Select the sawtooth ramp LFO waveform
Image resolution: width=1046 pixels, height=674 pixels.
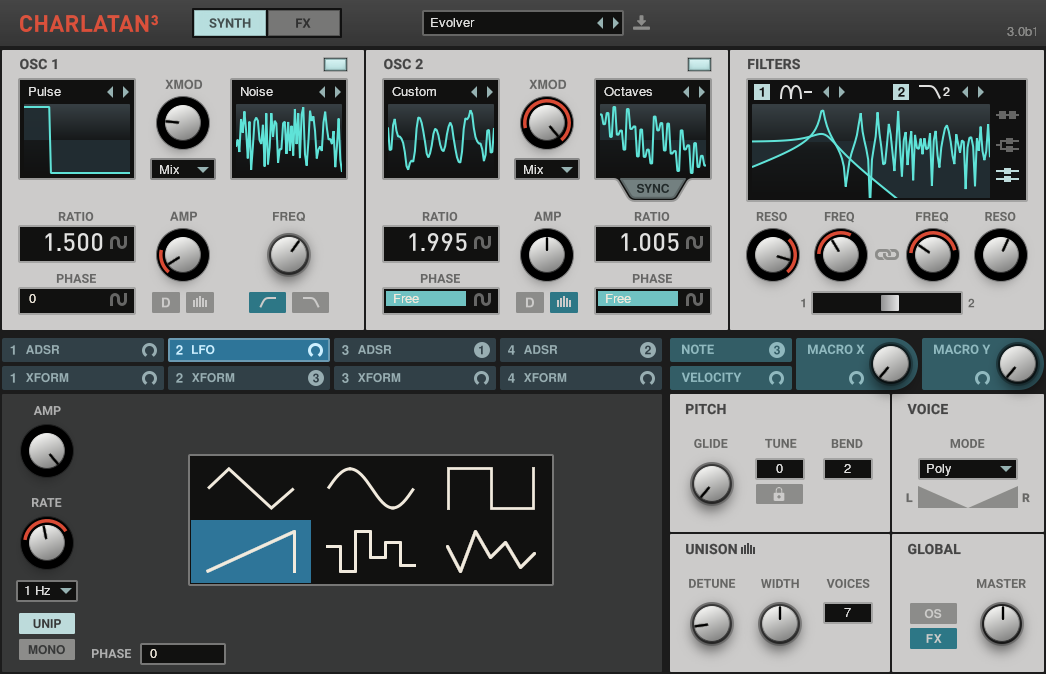click(x=251, y=551)
